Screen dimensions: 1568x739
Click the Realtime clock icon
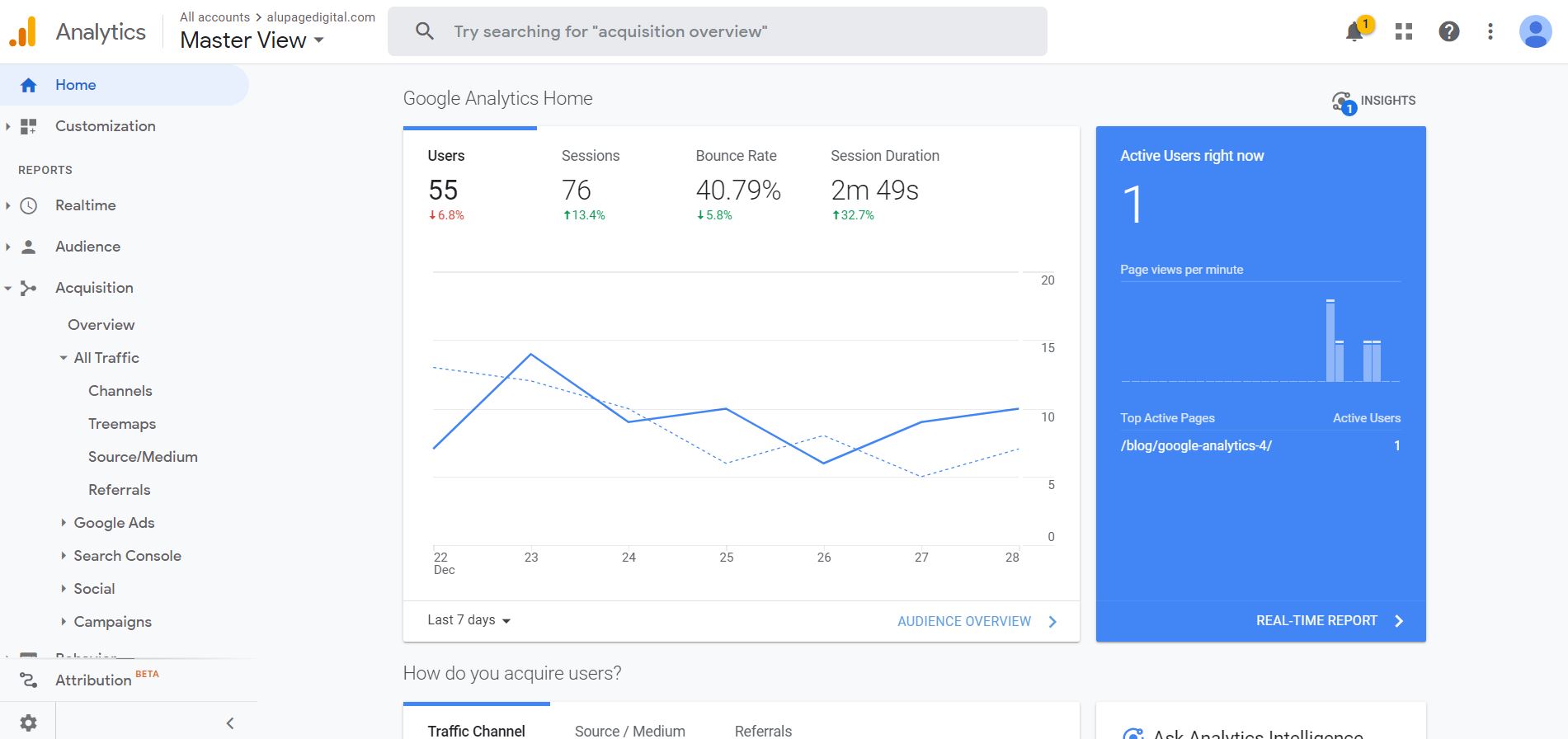[x=29, y=205]
